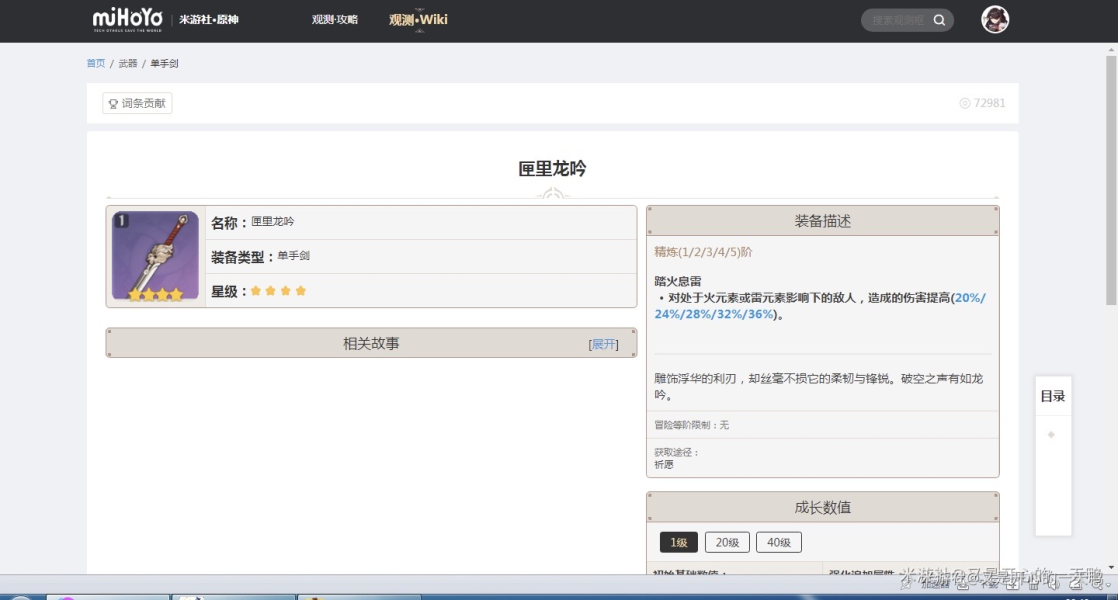Screen dimensions: 1118x600
Task: Open the 匣里龙吟 sword thumbnail
Action: tap(155, 257)
